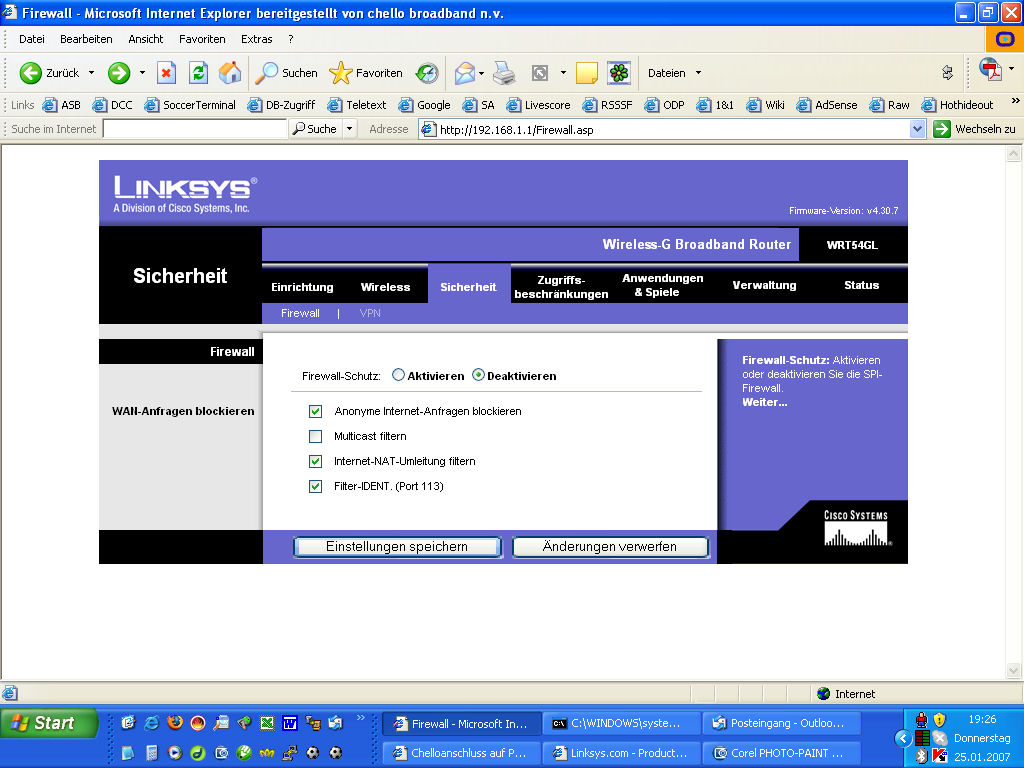Screen dimensions: 1024x768
Task: Switch to Posteingang Outlook taskbar window
Action: (781, 724)
